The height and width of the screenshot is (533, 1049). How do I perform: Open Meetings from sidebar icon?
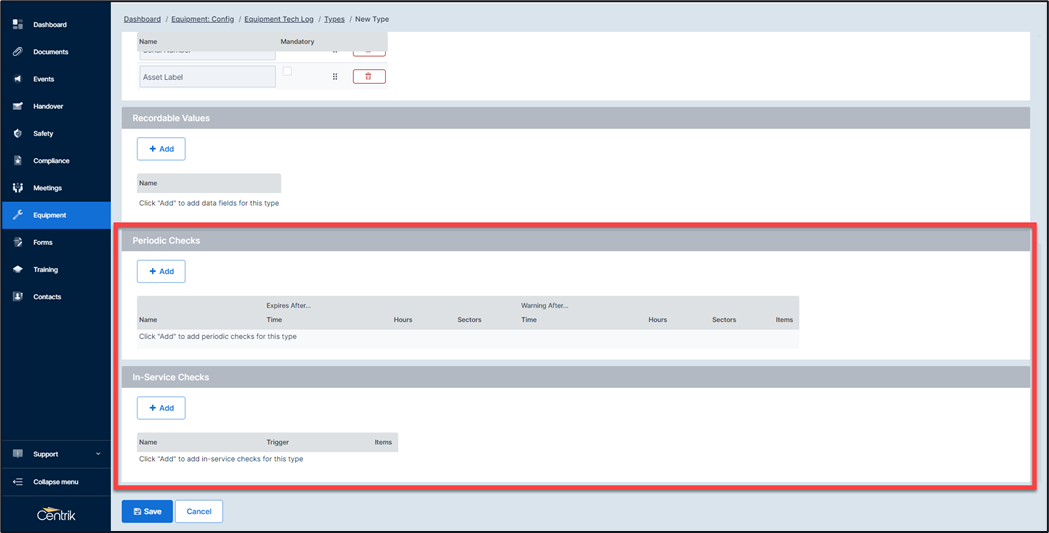point(17,188)
